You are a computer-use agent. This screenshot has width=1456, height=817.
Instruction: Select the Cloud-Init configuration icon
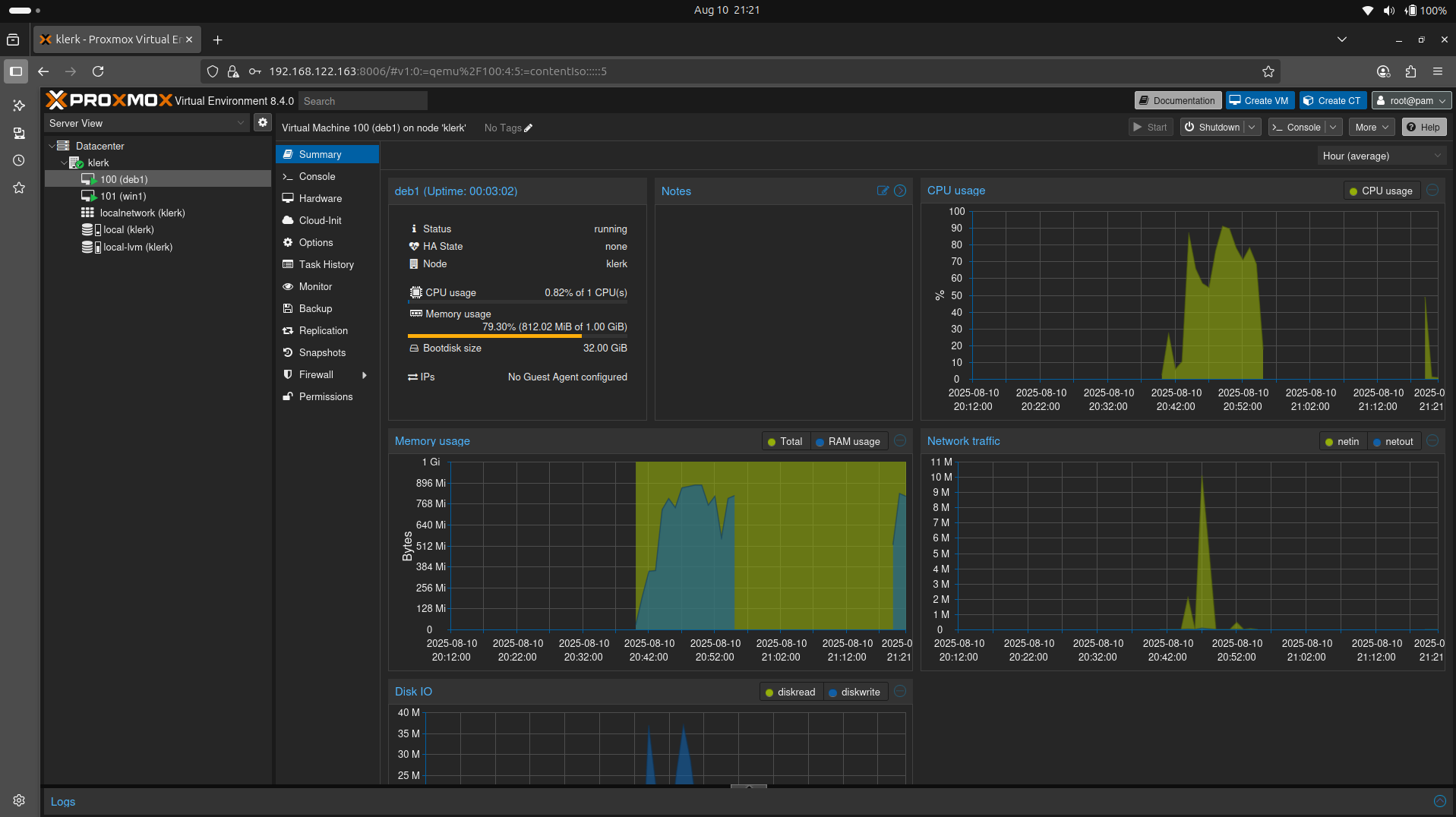288,220
